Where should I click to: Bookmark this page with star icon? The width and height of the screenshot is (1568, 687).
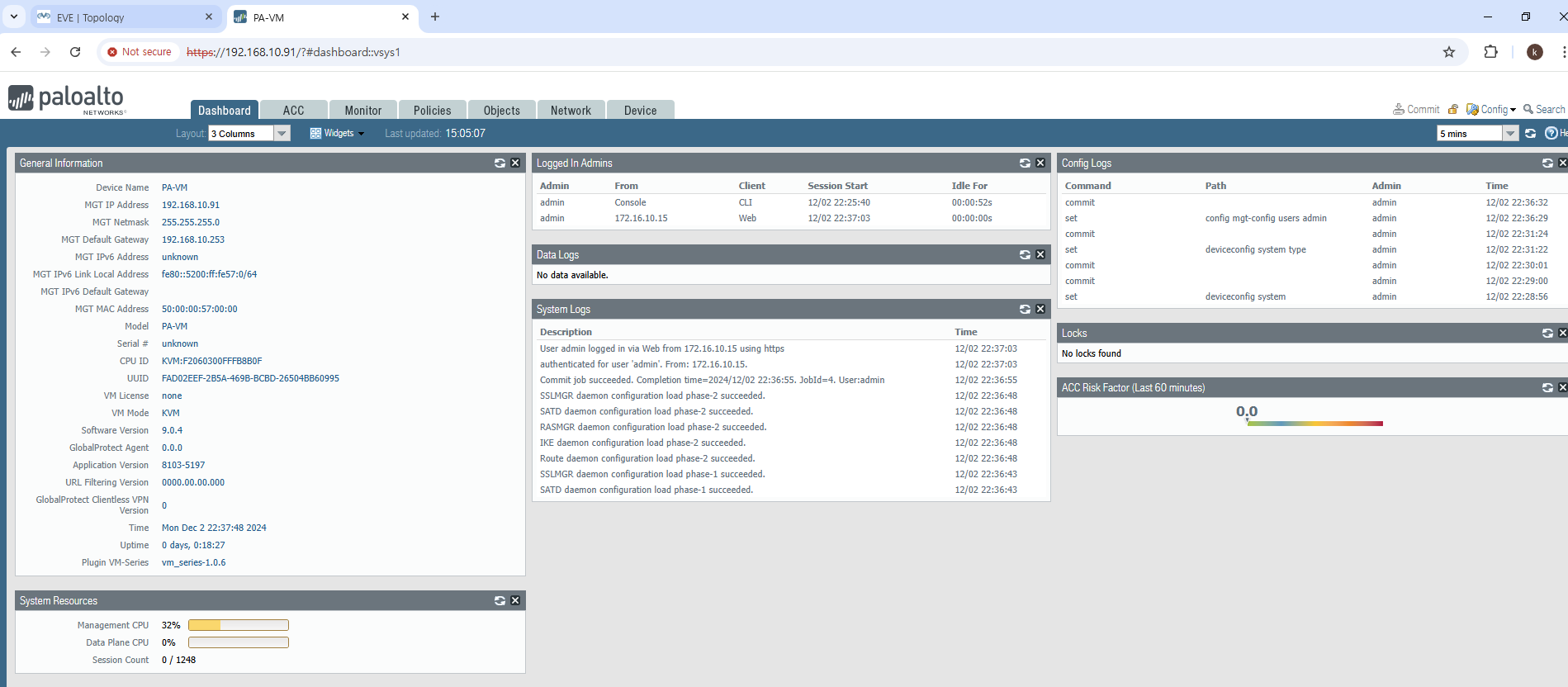pyautogui.click(x=1449, y=52)
